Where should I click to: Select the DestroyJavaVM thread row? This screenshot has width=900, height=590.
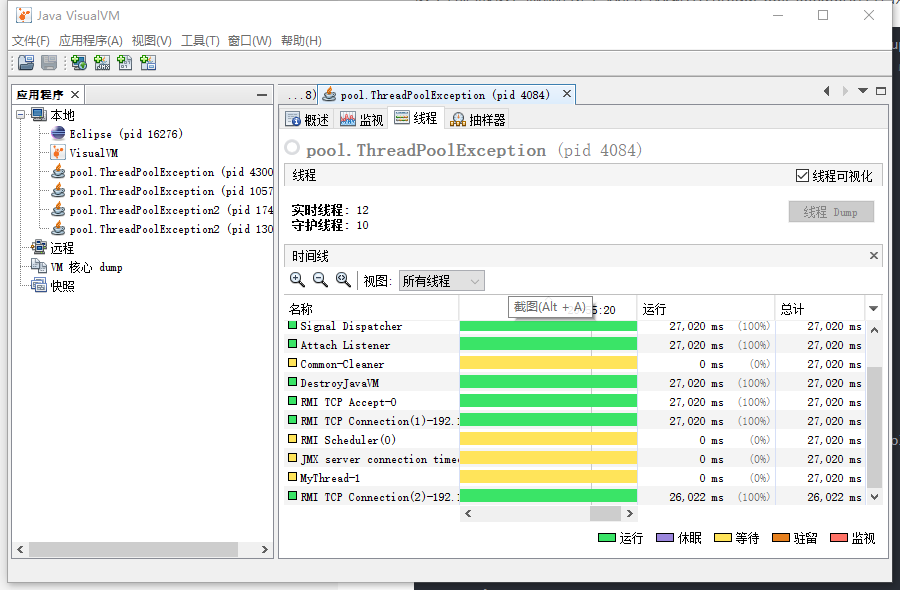pyautogui.click(x=574, y=383)
